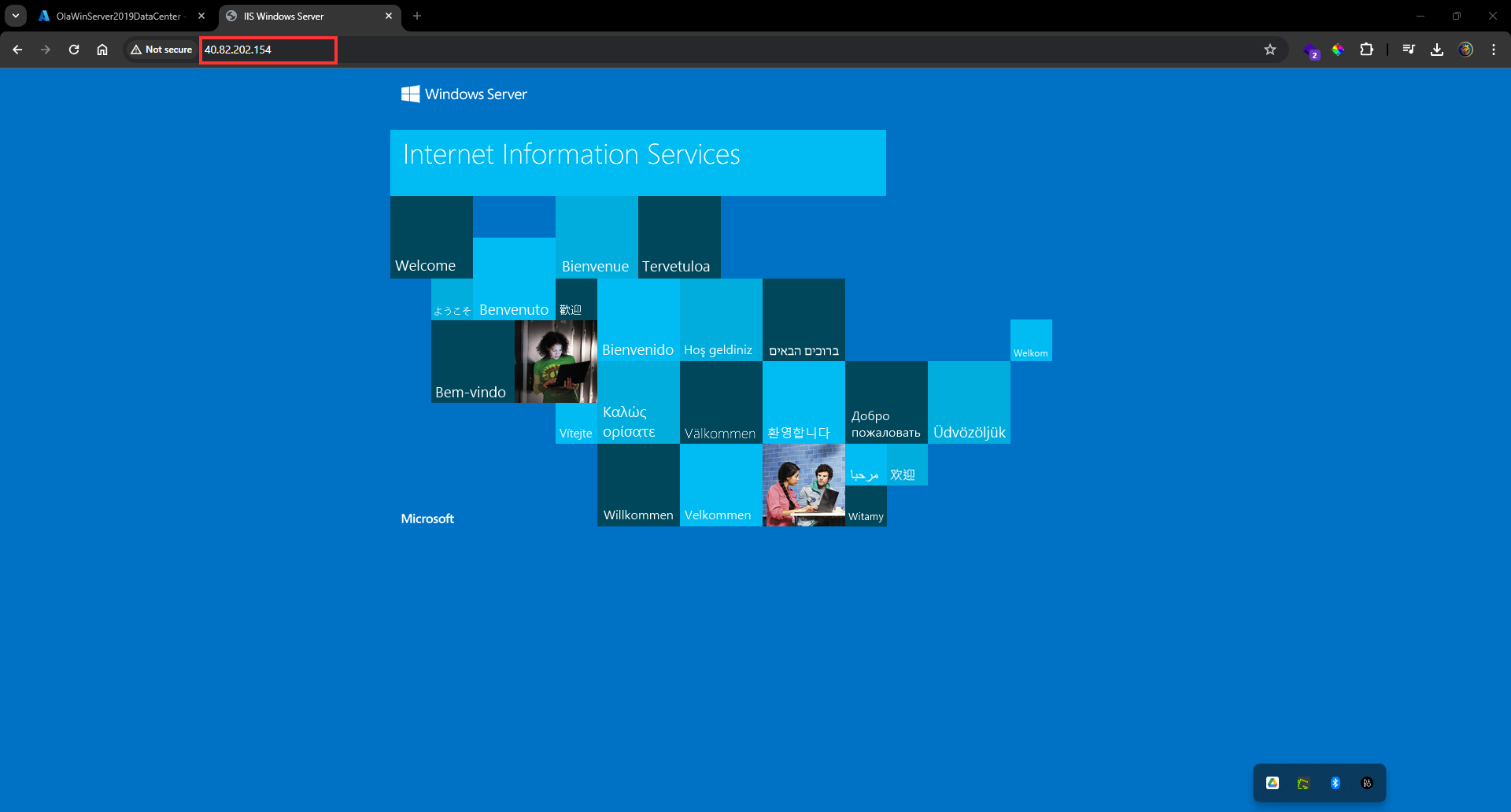Image resolution: width=1511 pixels, height=812 pixels.
Task: Reload the IIS page
Action: pos(74,50)
